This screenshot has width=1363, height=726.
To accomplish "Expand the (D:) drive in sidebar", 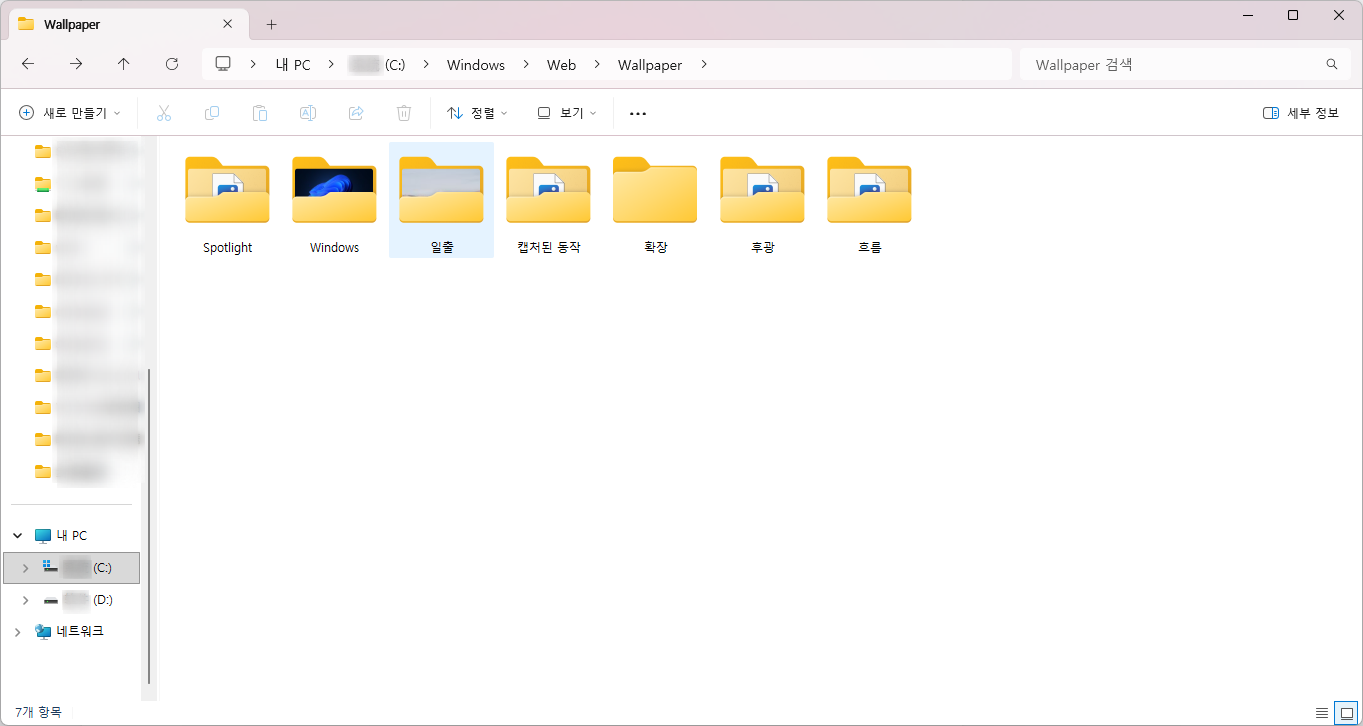I will tap(25, 600).
